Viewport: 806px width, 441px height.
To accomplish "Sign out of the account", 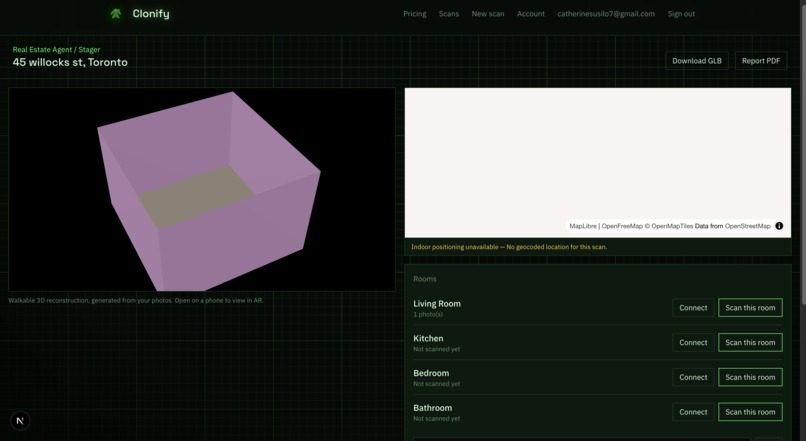I will click(681, 14).
